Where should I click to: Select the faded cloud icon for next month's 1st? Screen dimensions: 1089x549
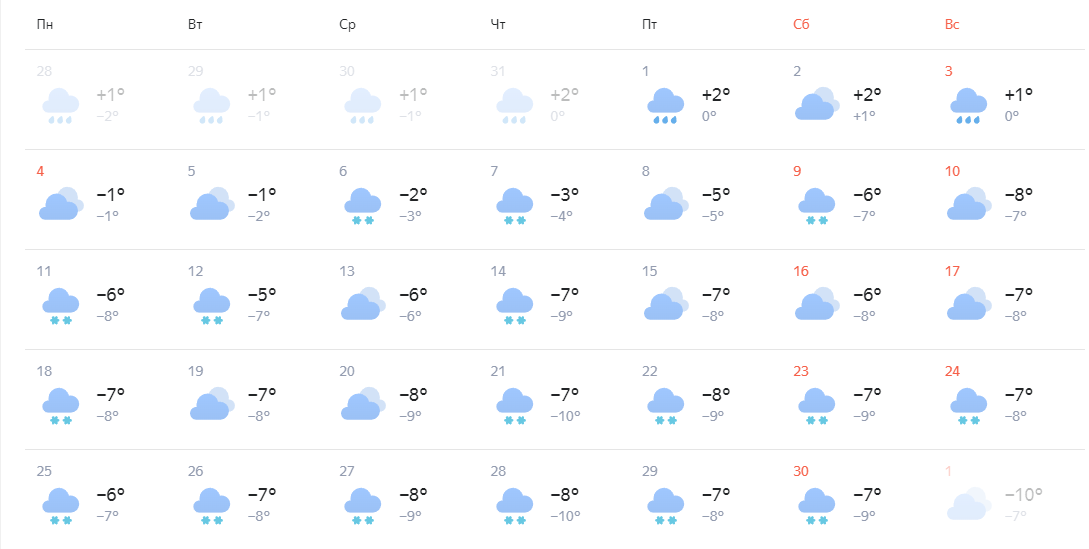point(970,504)
